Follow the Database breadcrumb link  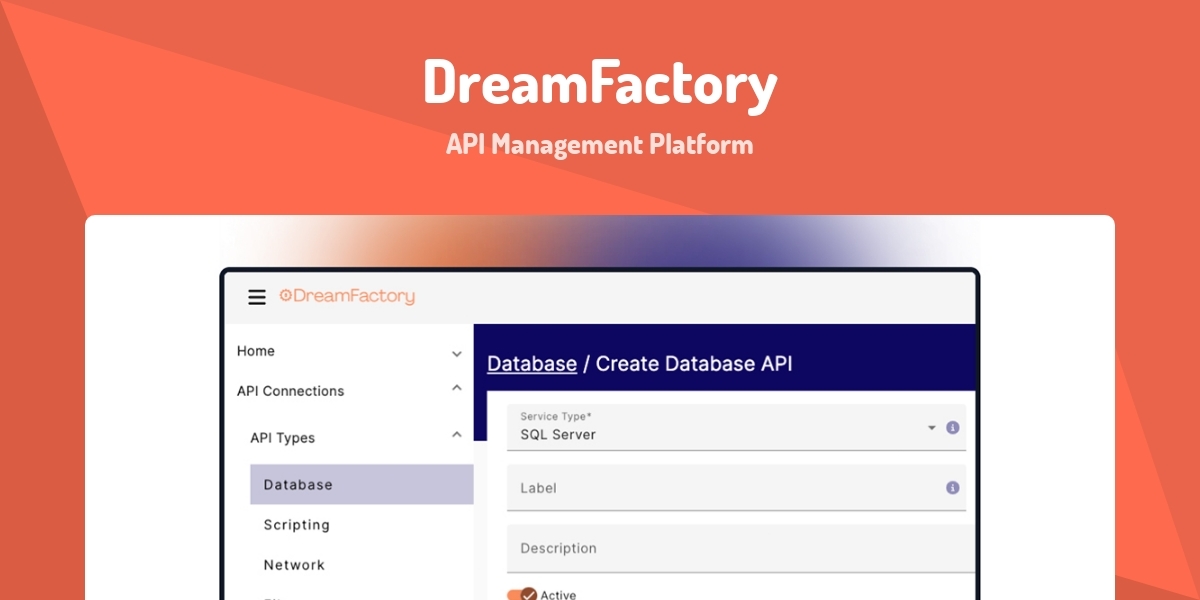pyautogui.click(x=532, y=363)
